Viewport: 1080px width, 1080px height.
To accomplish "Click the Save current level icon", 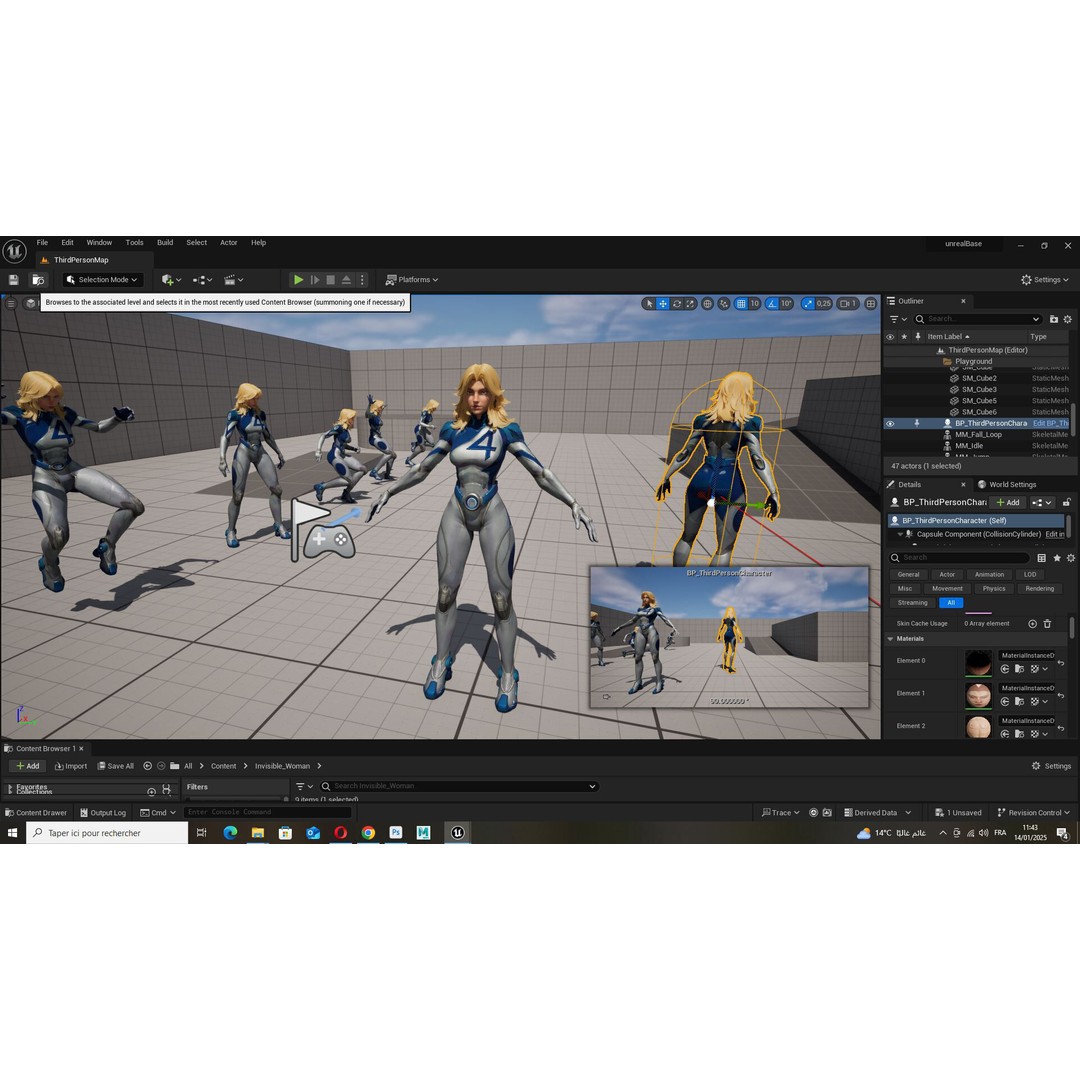I will pos(14,280).
